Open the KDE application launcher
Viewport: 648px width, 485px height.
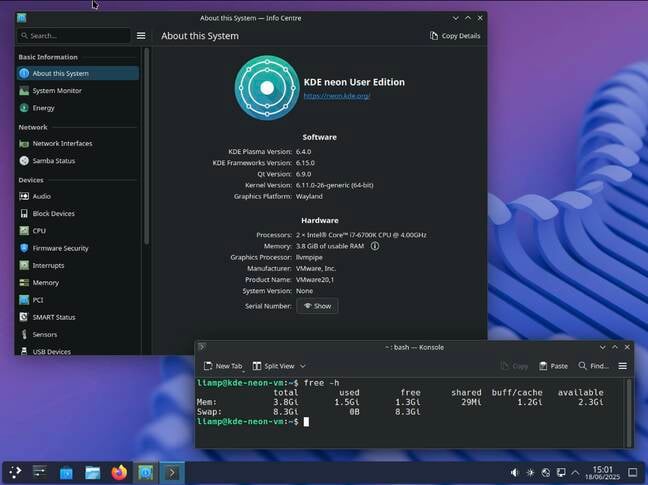tap(15, 472)
